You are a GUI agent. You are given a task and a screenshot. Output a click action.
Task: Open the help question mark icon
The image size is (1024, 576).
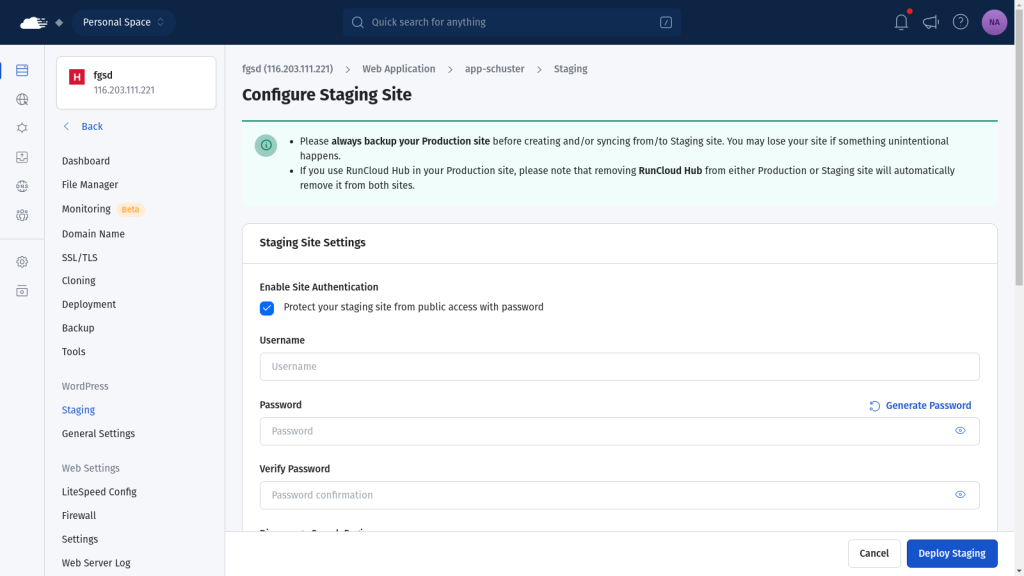click(961, 22)
